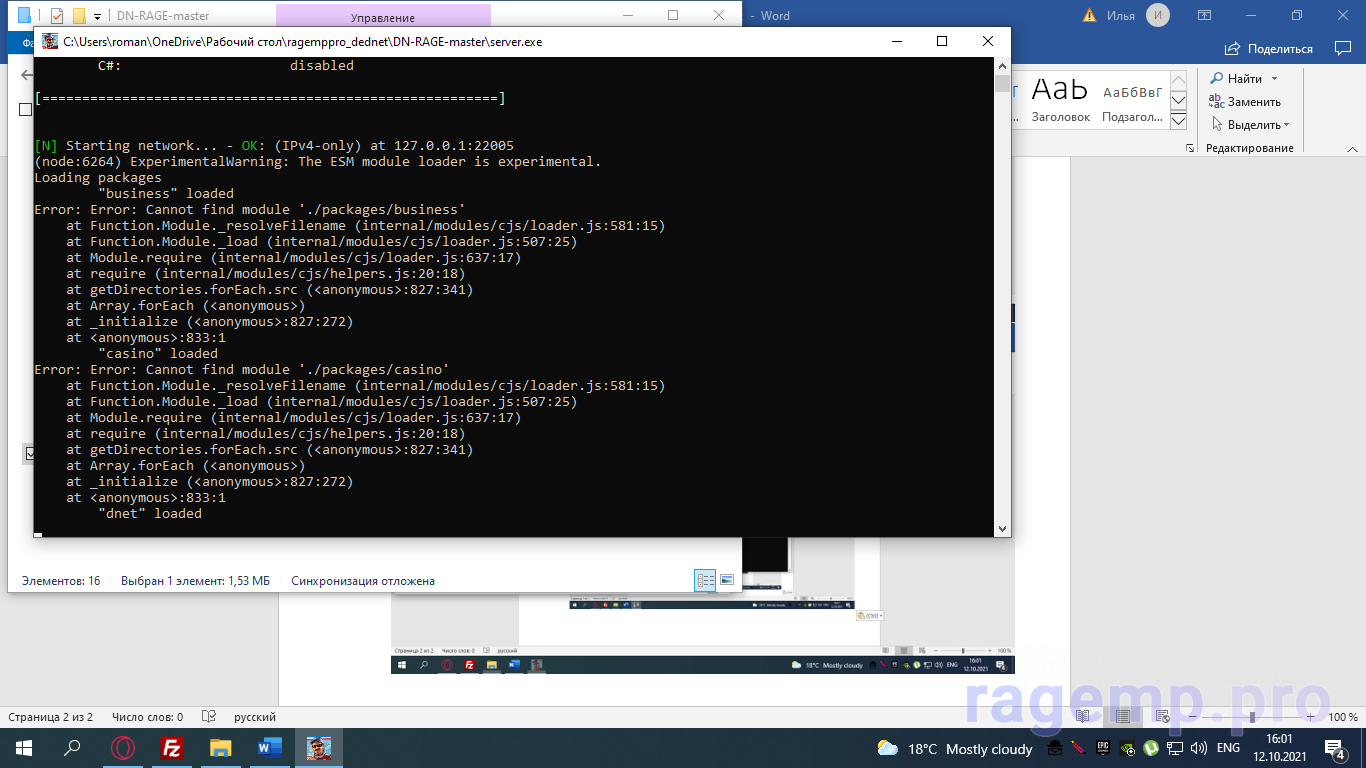This screenshot has height=768, width=1366.
Task: Switch Explorer to large thumbnails view
Action: point(727,580)
